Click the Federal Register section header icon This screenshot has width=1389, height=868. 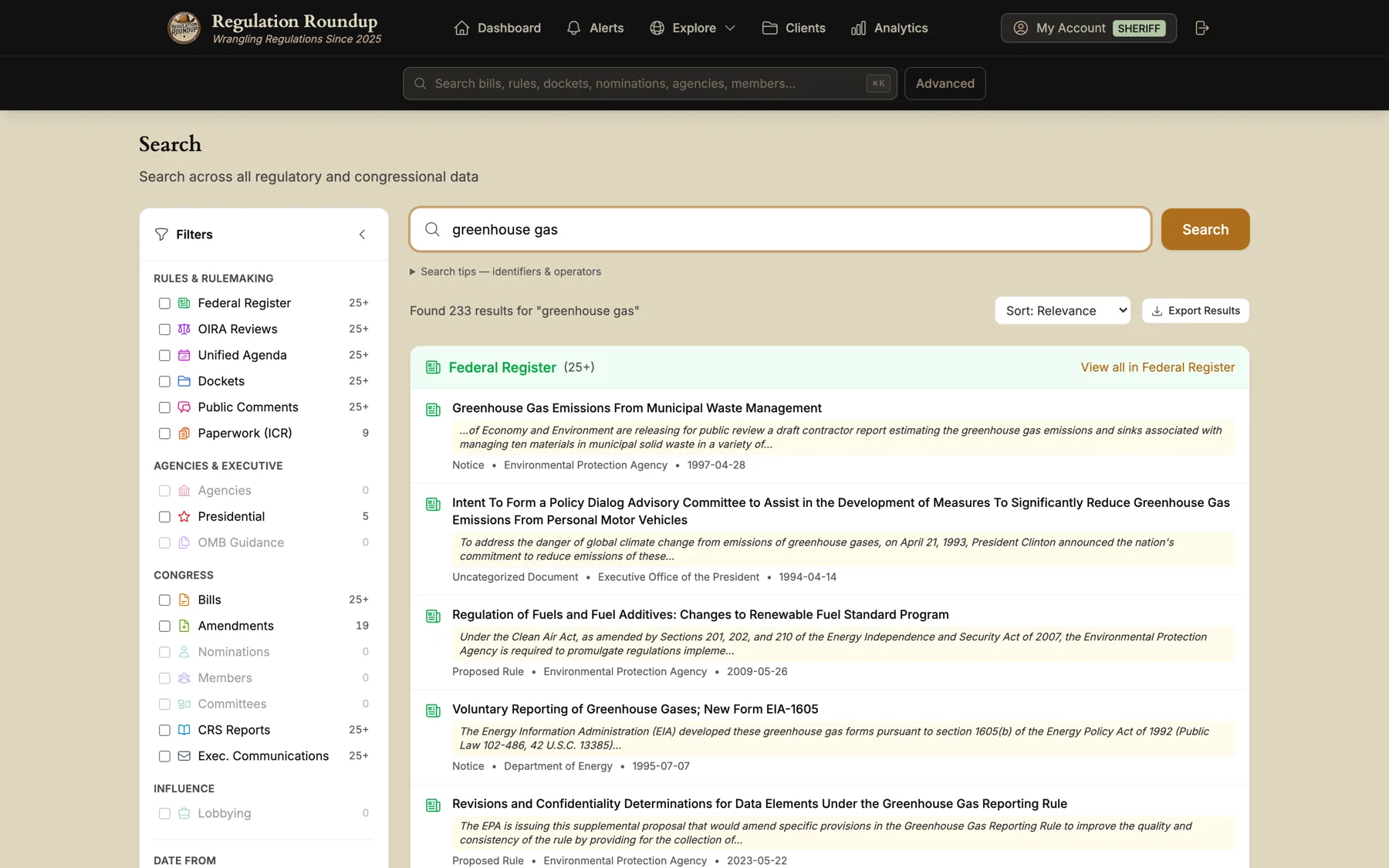[x=433, y=367]
